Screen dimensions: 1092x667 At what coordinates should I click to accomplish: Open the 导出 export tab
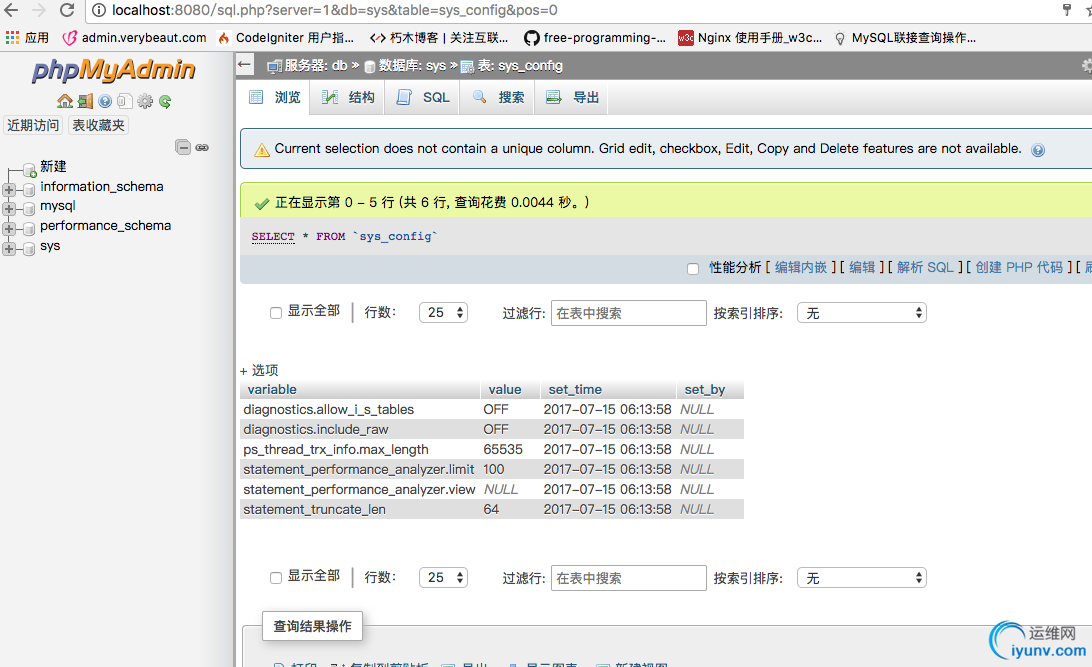point(572,97)
